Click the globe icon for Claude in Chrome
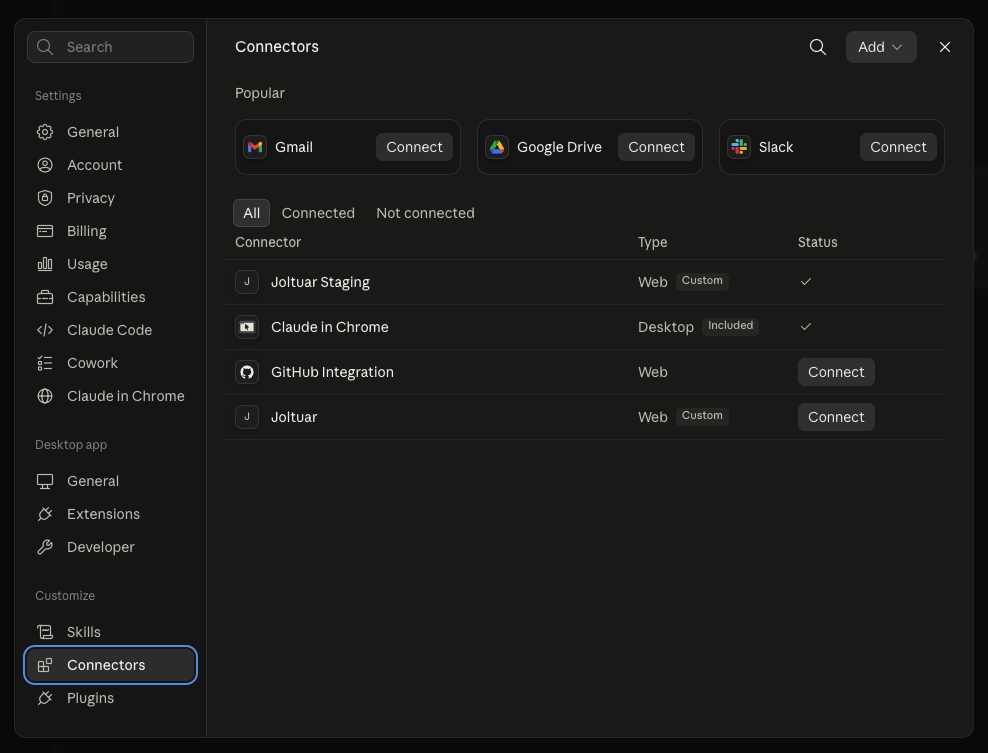 tap(45, 396)
